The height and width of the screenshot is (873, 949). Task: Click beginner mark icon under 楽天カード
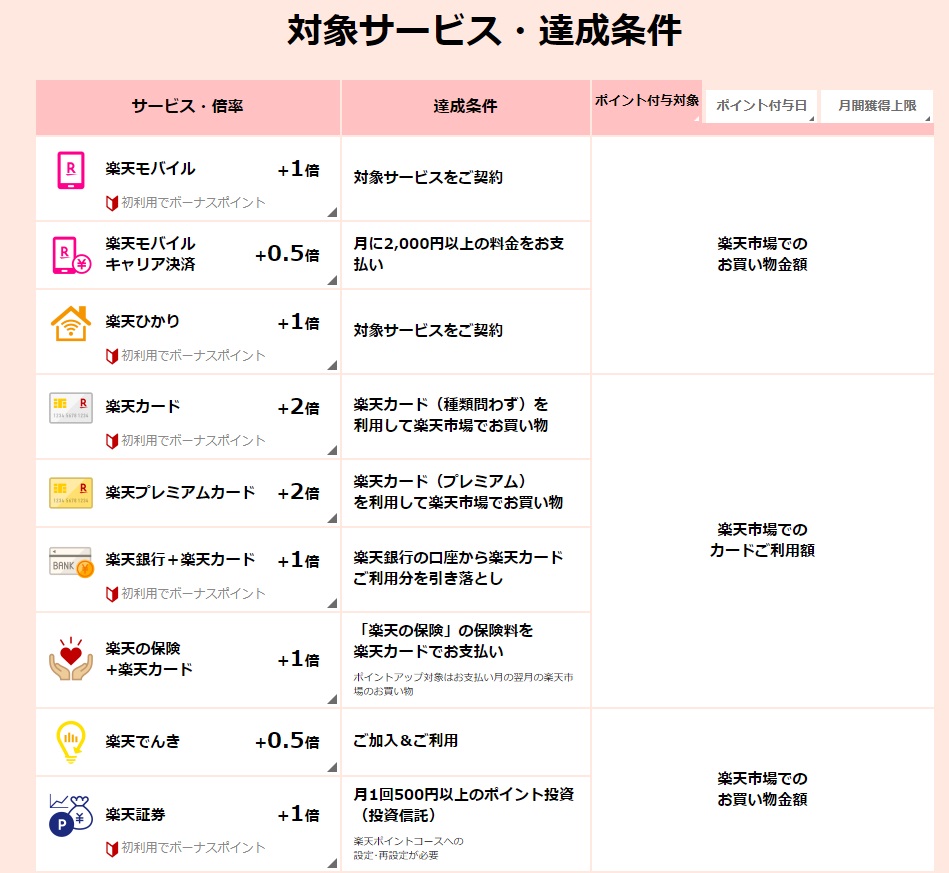point(112,441)
